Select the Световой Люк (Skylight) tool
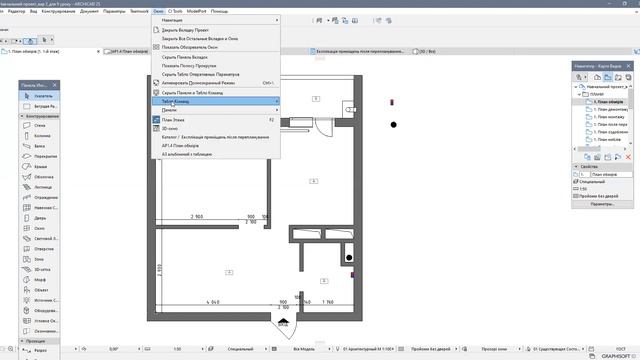640x360 pixels. point(39,238)
